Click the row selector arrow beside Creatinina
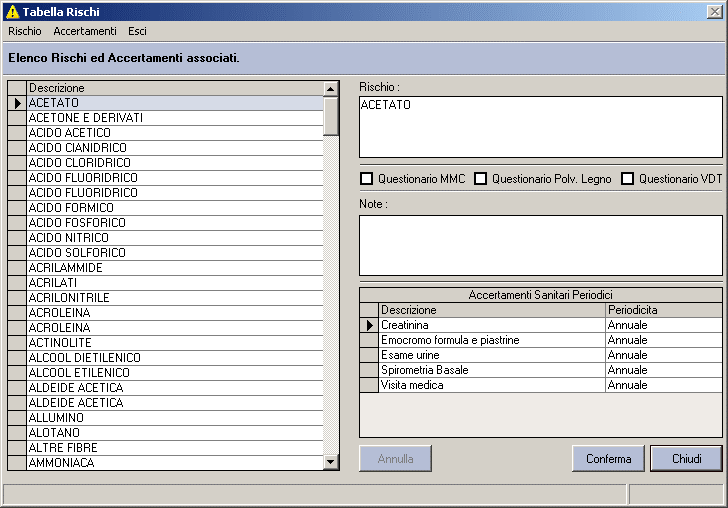This screenshot has width=728, height=508. tap(370, 325)
